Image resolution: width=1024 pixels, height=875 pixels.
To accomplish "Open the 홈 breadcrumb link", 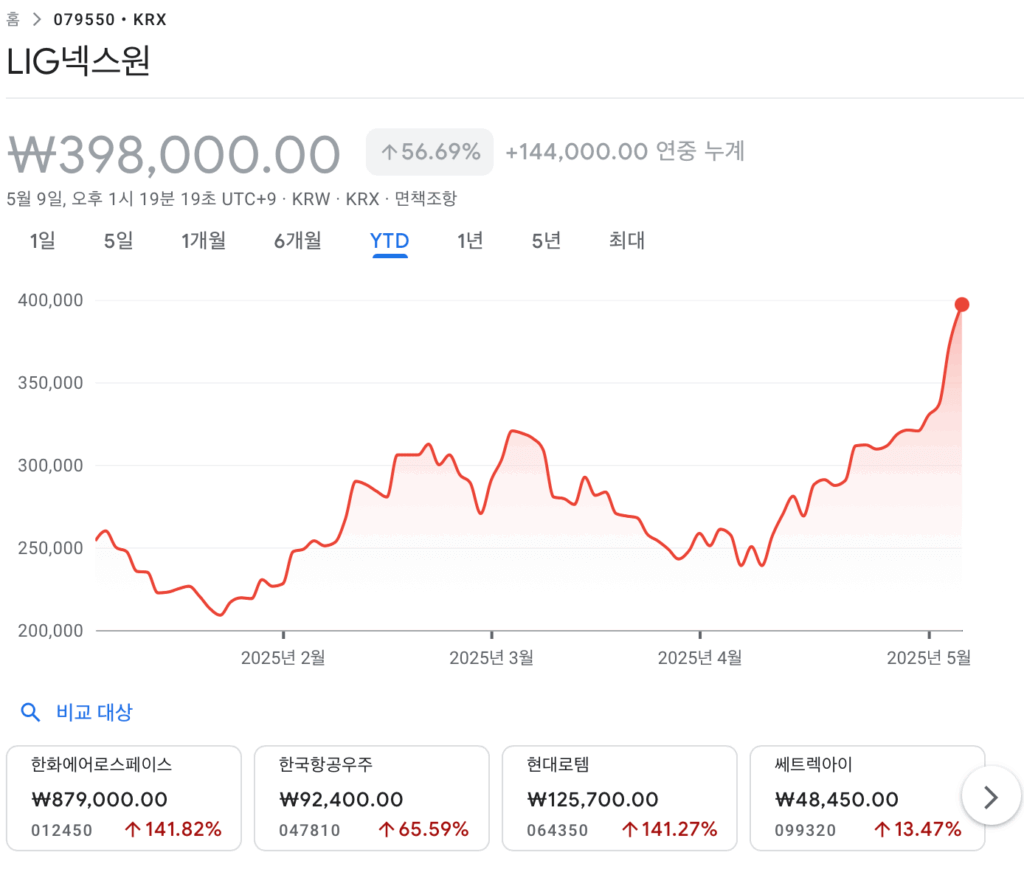I will point(13,20).
